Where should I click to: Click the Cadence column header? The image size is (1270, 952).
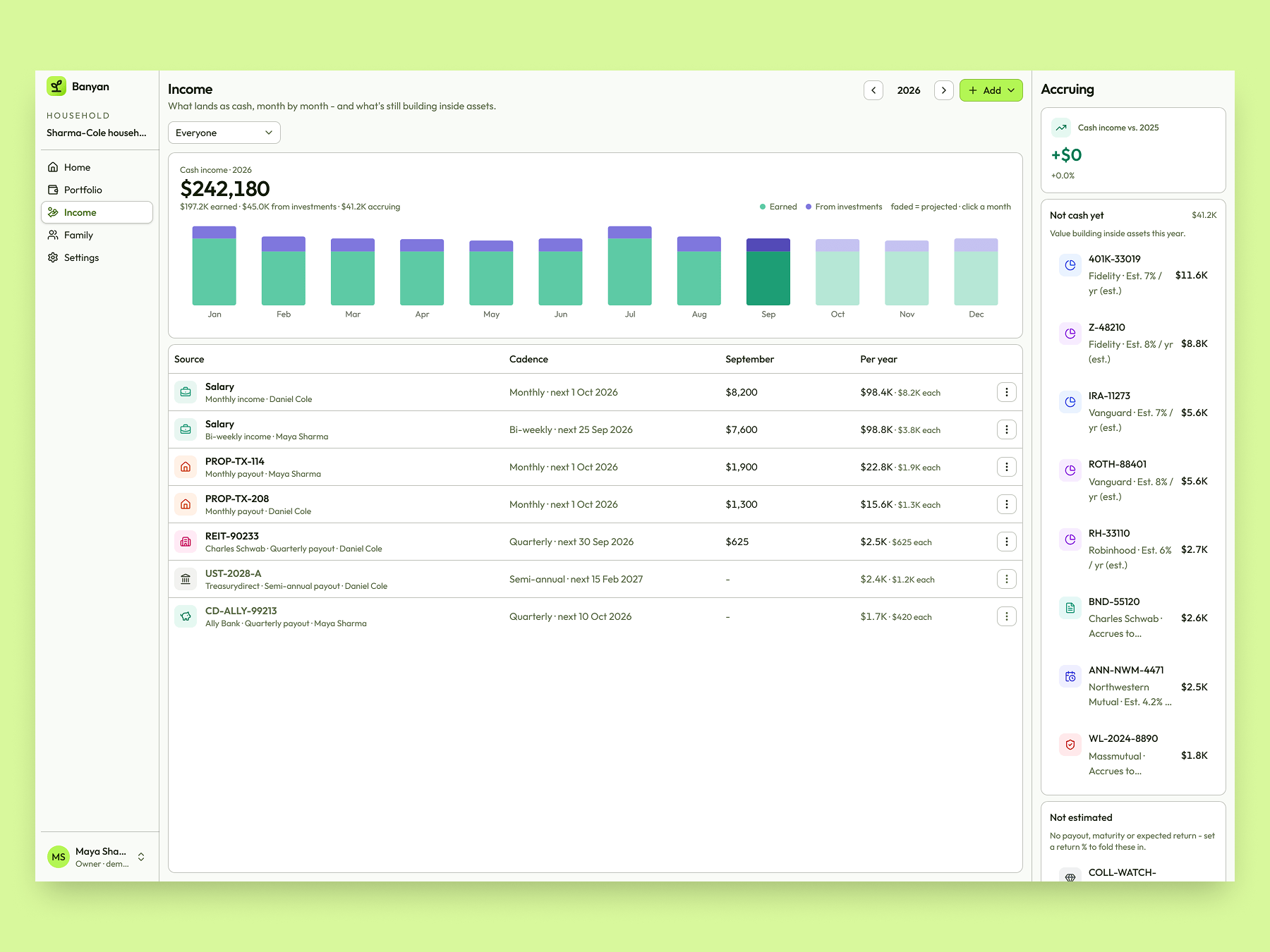click(x=528, y=359)
